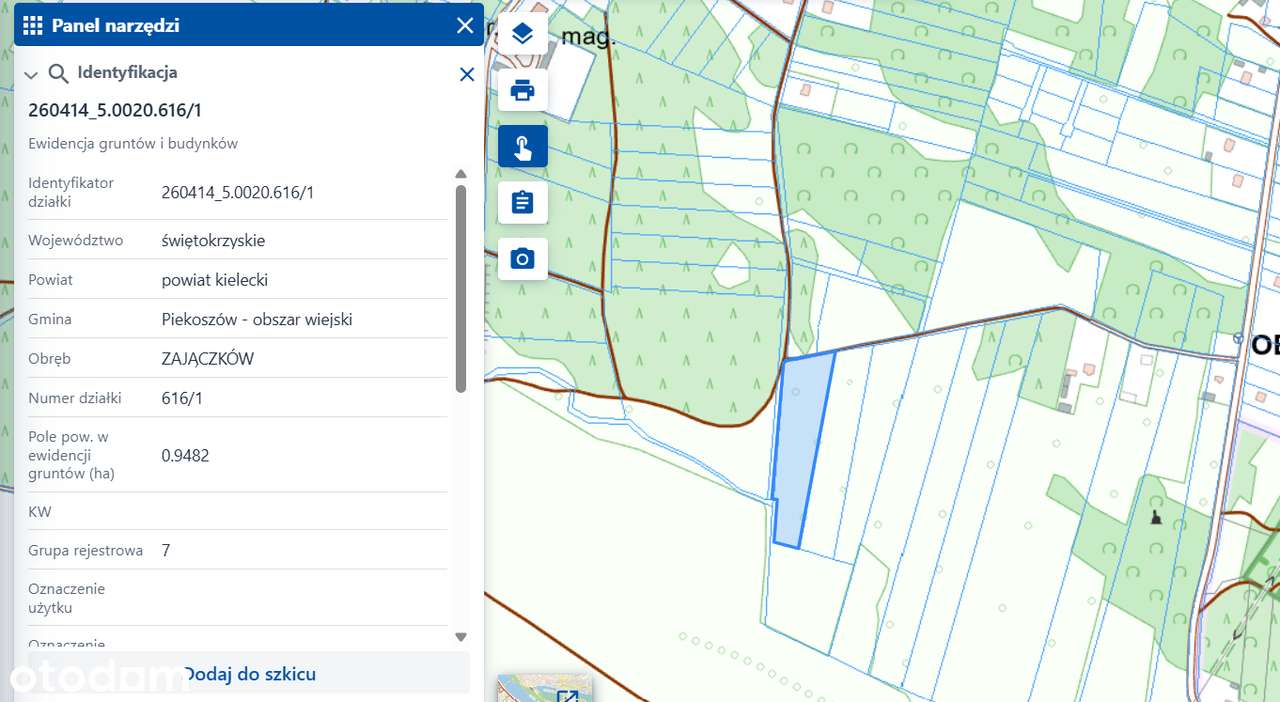The width and height of the screenshot is (1280, 702).
Task: Click the small monument symbol on the map
Action: pos(1156,517)
